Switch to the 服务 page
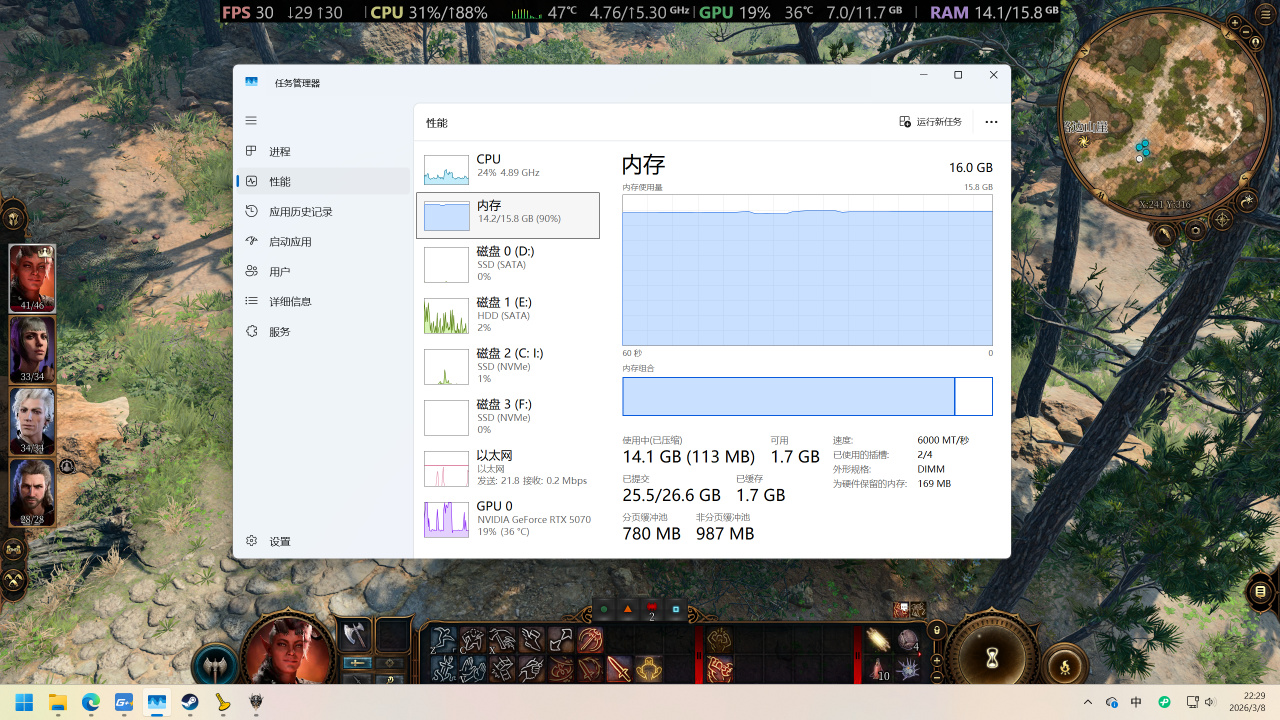Image resolution: width=1280 pixels, height=720 pixels. pos(323,331)
